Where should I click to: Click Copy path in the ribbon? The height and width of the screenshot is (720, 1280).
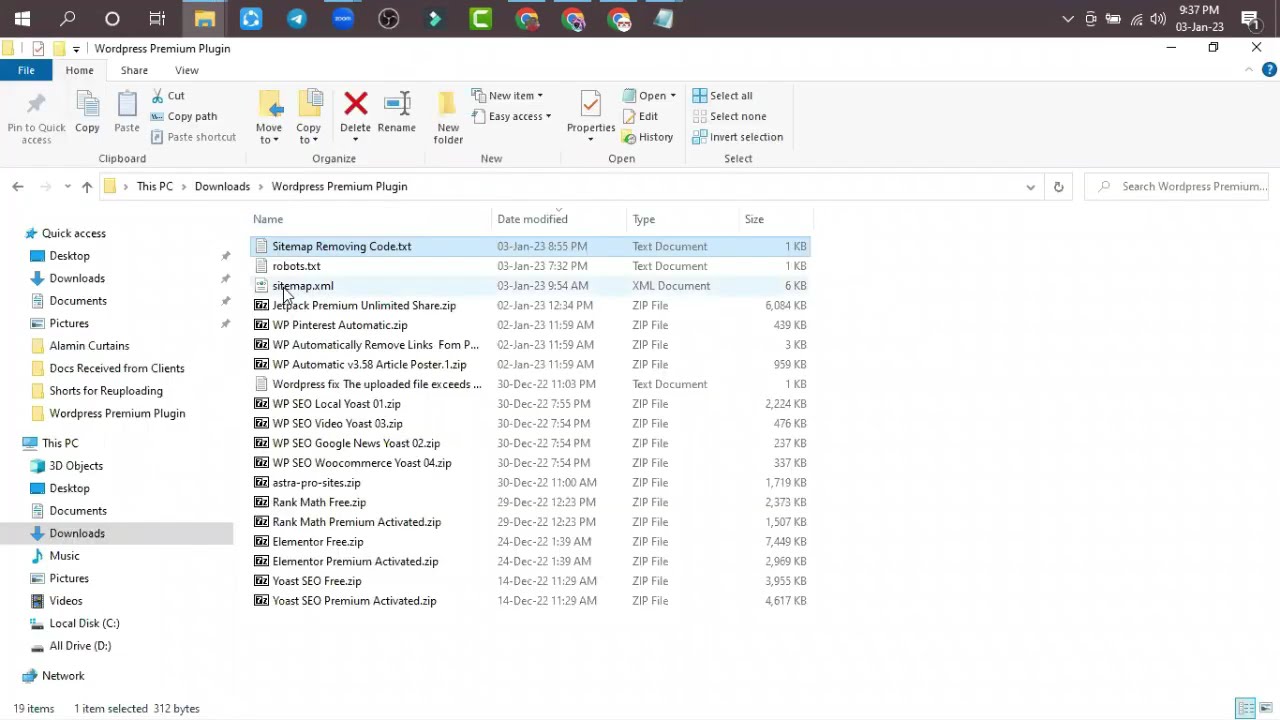184,116
